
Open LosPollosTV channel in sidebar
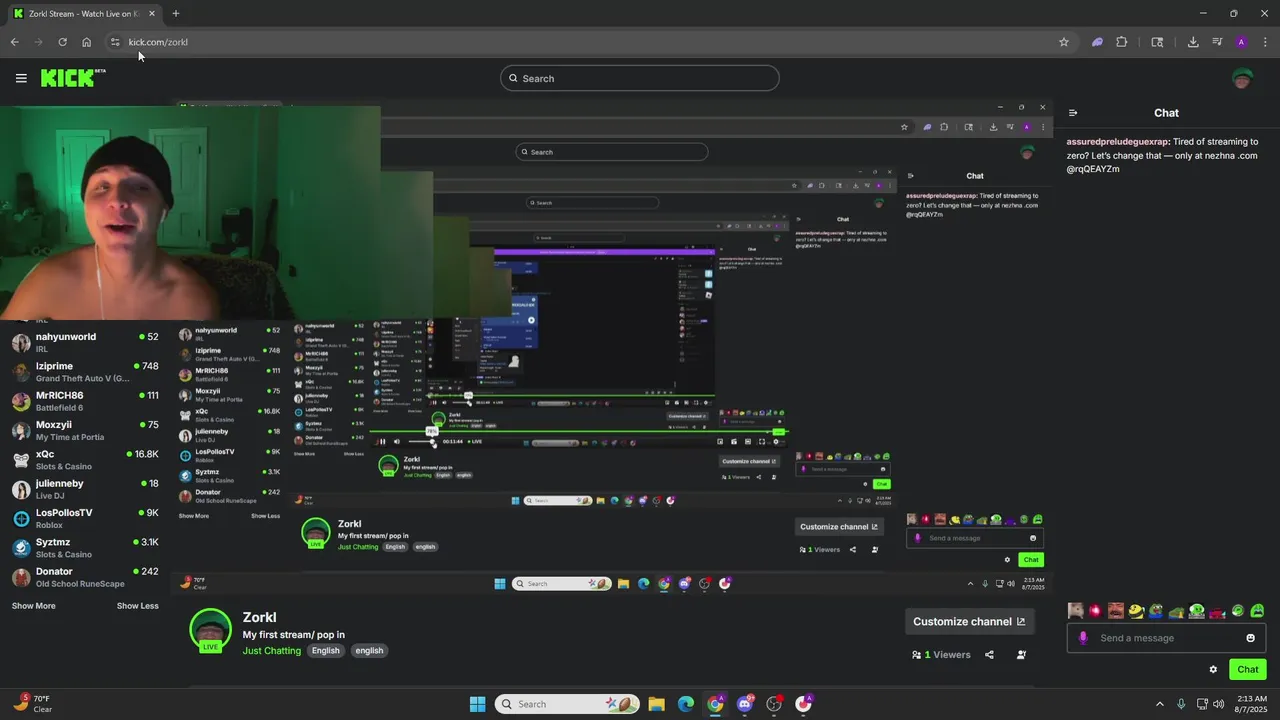tap(85, 518)
